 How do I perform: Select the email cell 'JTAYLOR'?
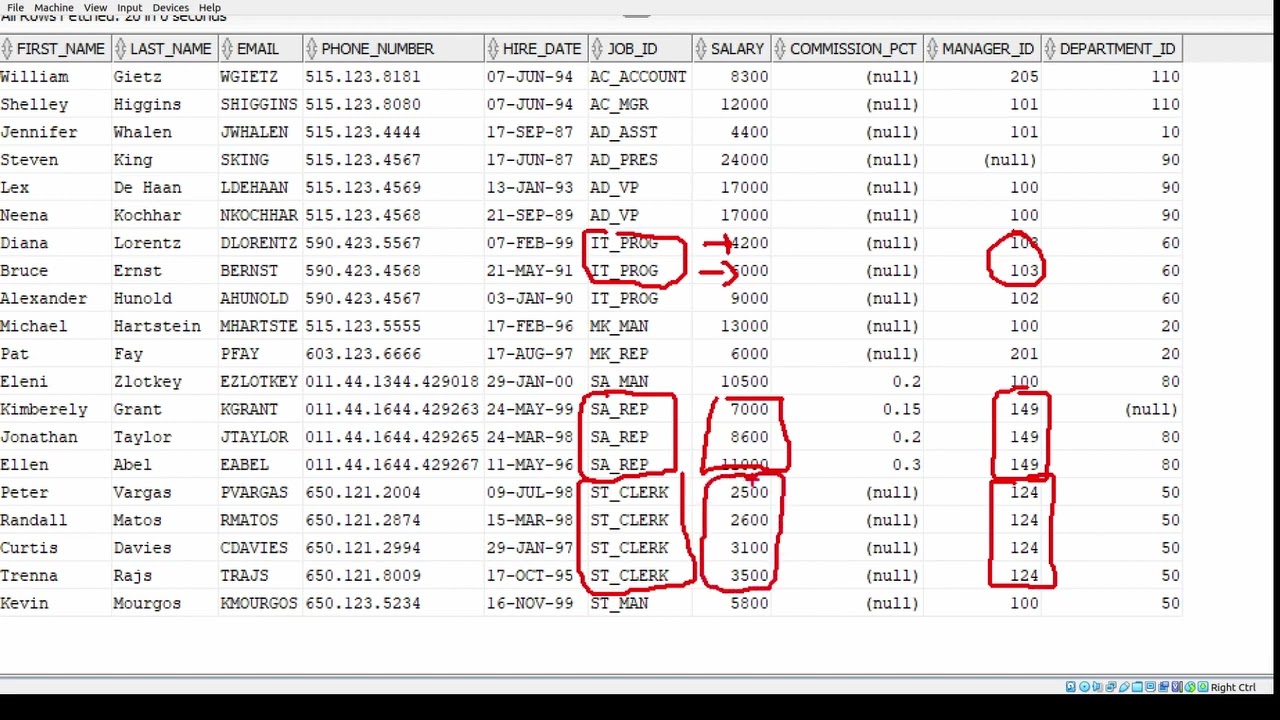click(254, 437)
